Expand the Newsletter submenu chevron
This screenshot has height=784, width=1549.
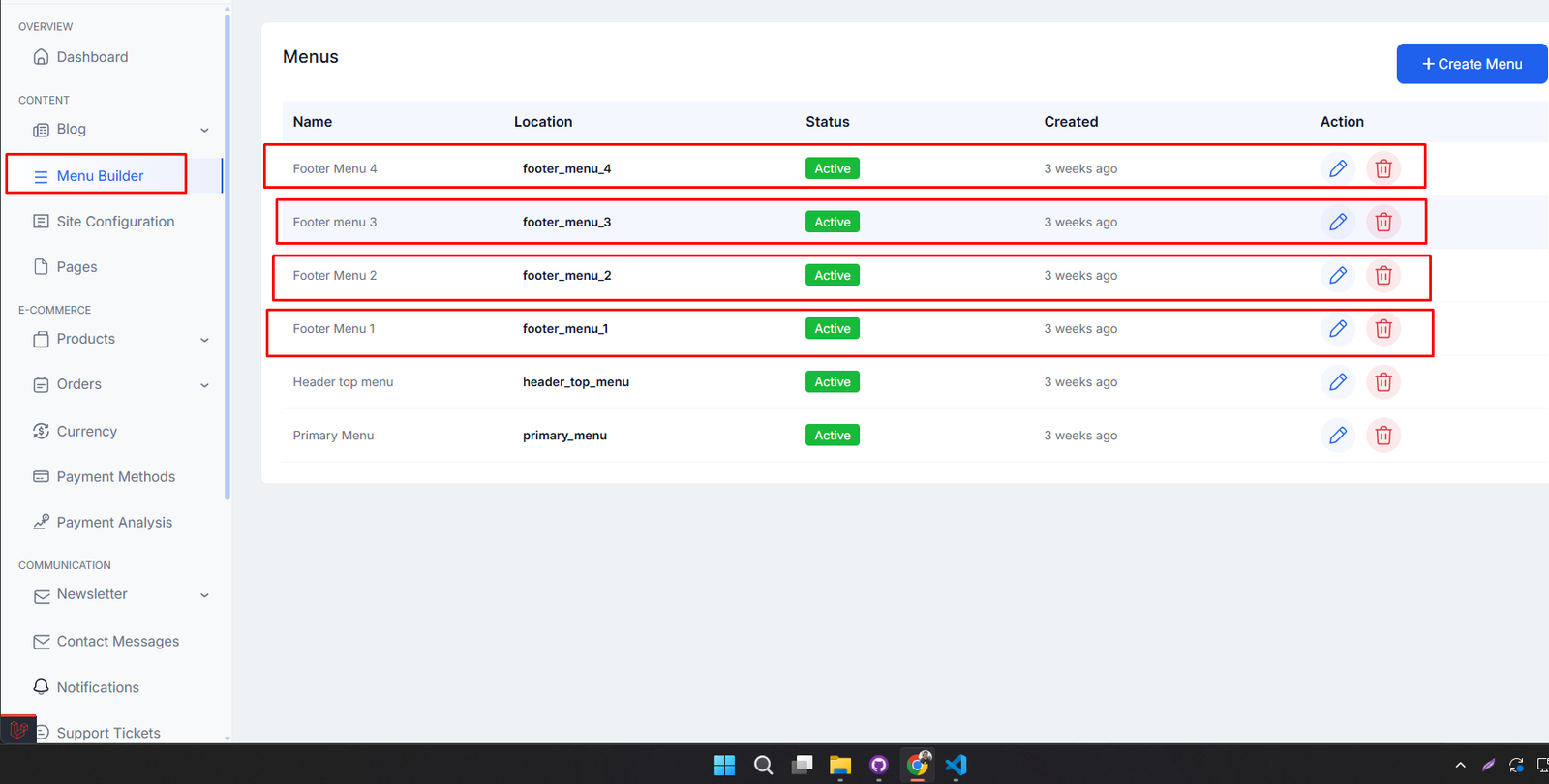[204, 595]
